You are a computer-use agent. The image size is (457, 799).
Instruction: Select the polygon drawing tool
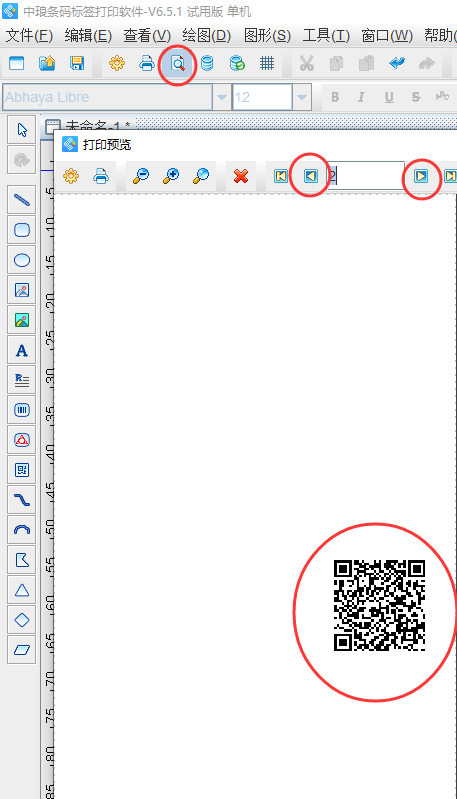[21, 560]
